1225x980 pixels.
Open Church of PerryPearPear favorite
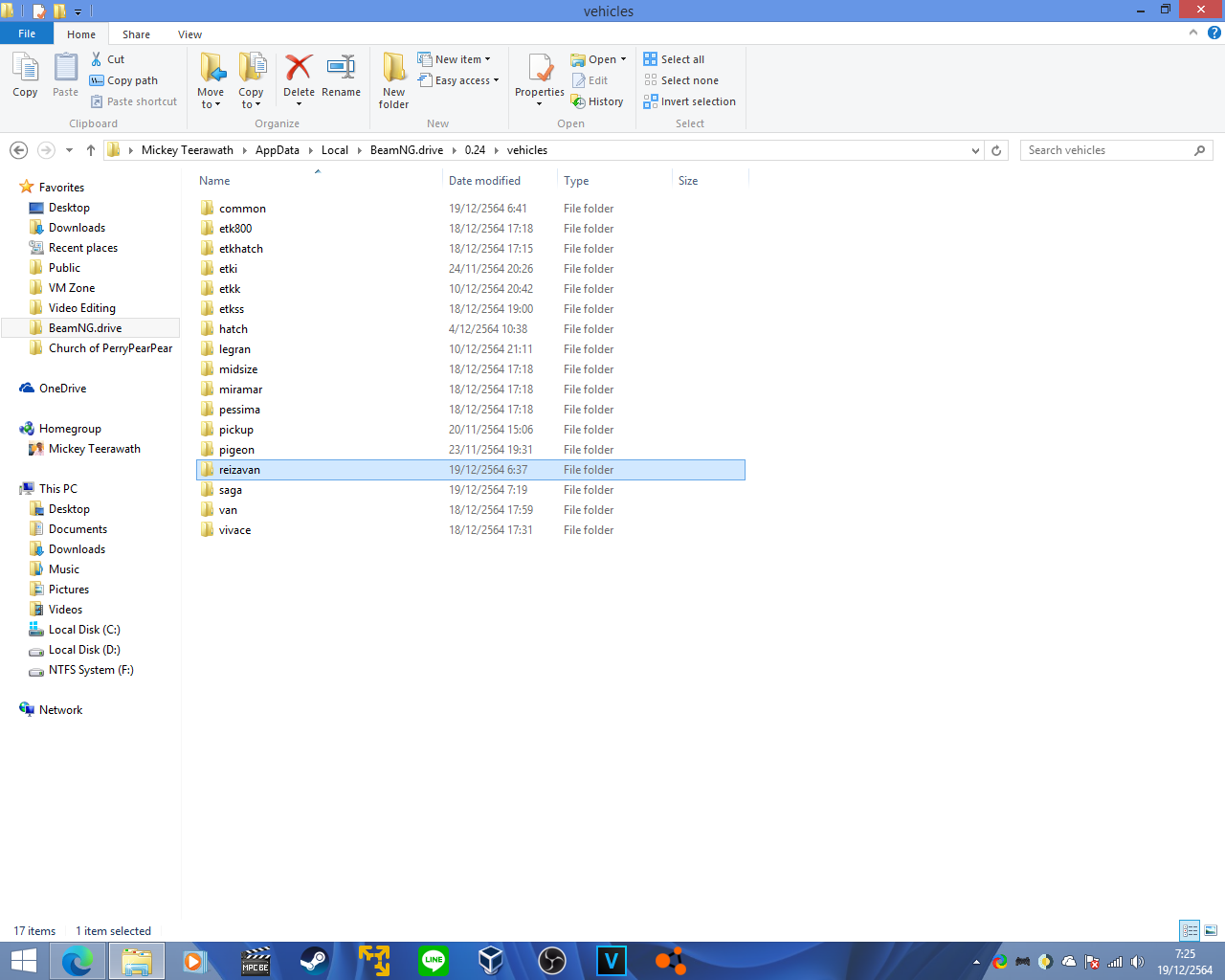pyautogui.click(x=110, y=348)
